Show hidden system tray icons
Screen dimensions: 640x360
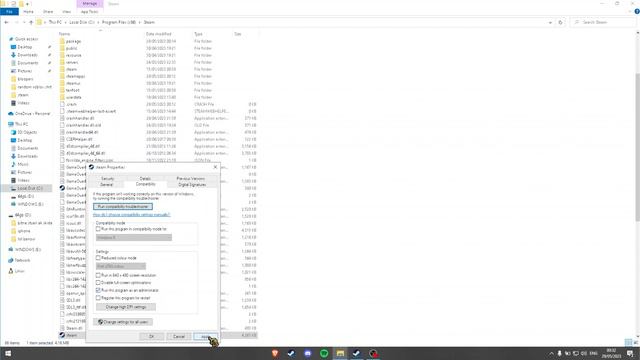(x=551, y=353)
